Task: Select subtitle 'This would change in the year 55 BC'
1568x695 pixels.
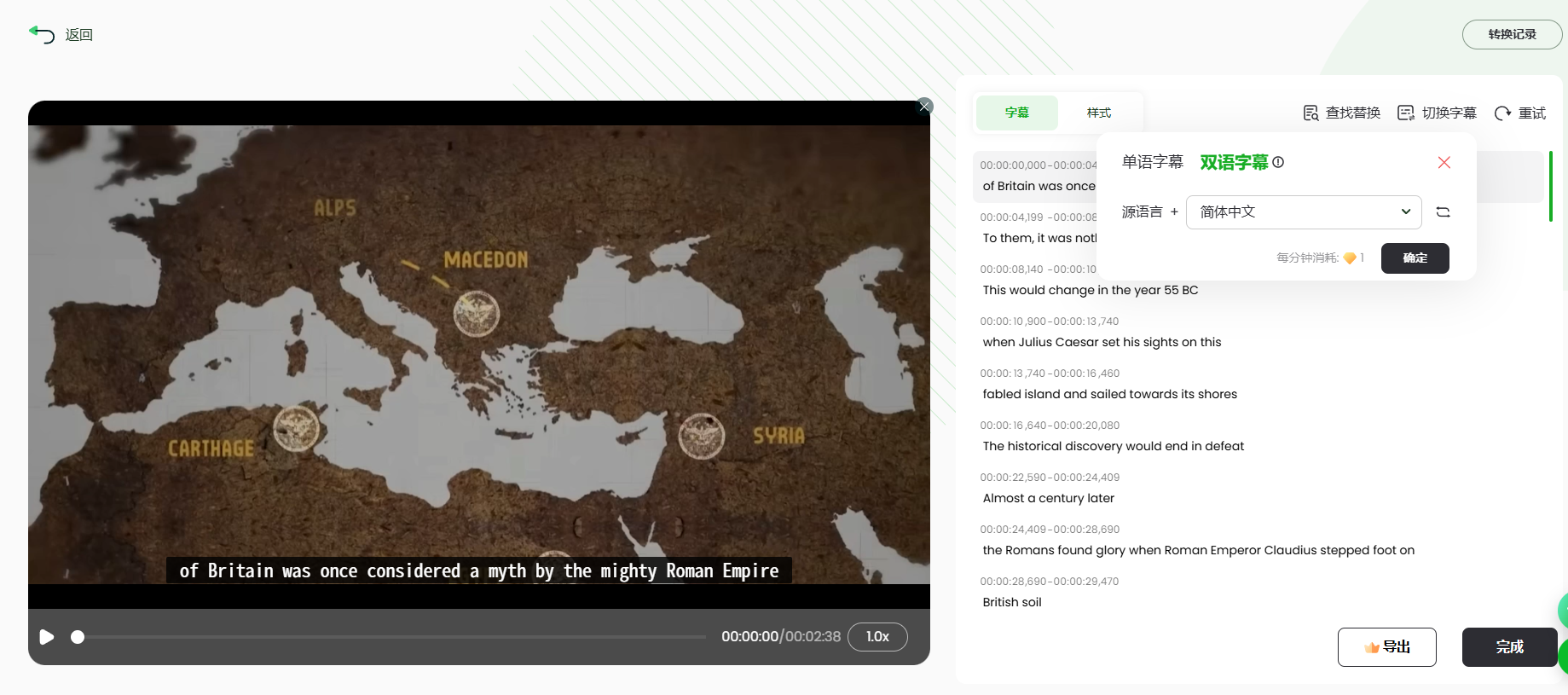Action: point(1091,290)
